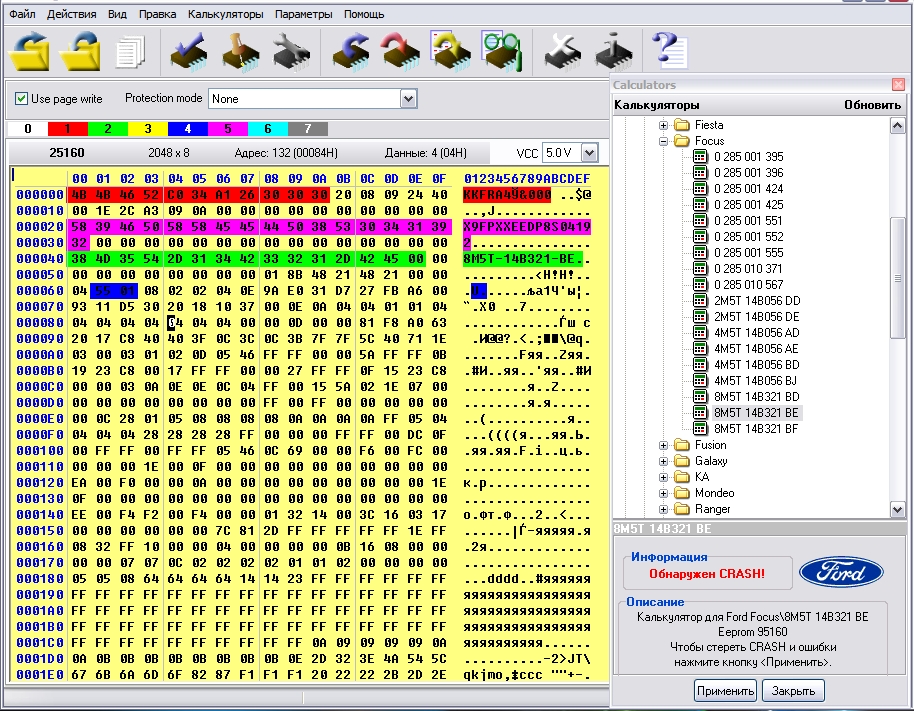Open the Помощь menu
Viewport: 914px width, 711px height.
pos(364,14)
